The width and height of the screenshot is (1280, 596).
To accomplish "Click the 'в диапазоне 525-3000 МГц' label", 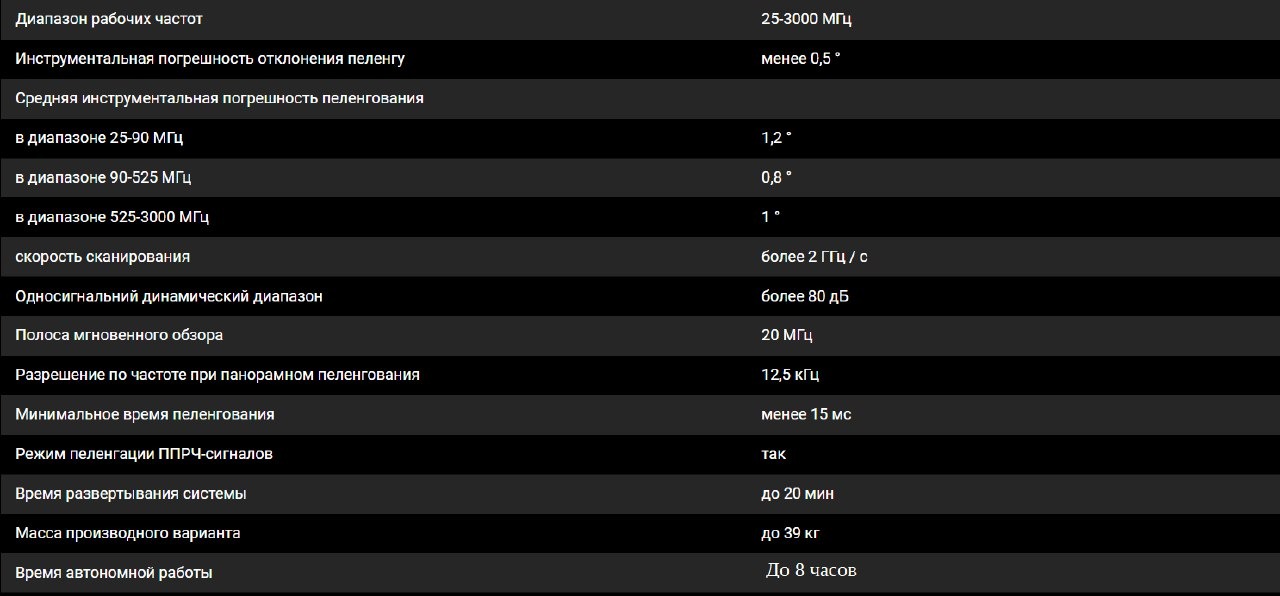I will click(112, 217).
